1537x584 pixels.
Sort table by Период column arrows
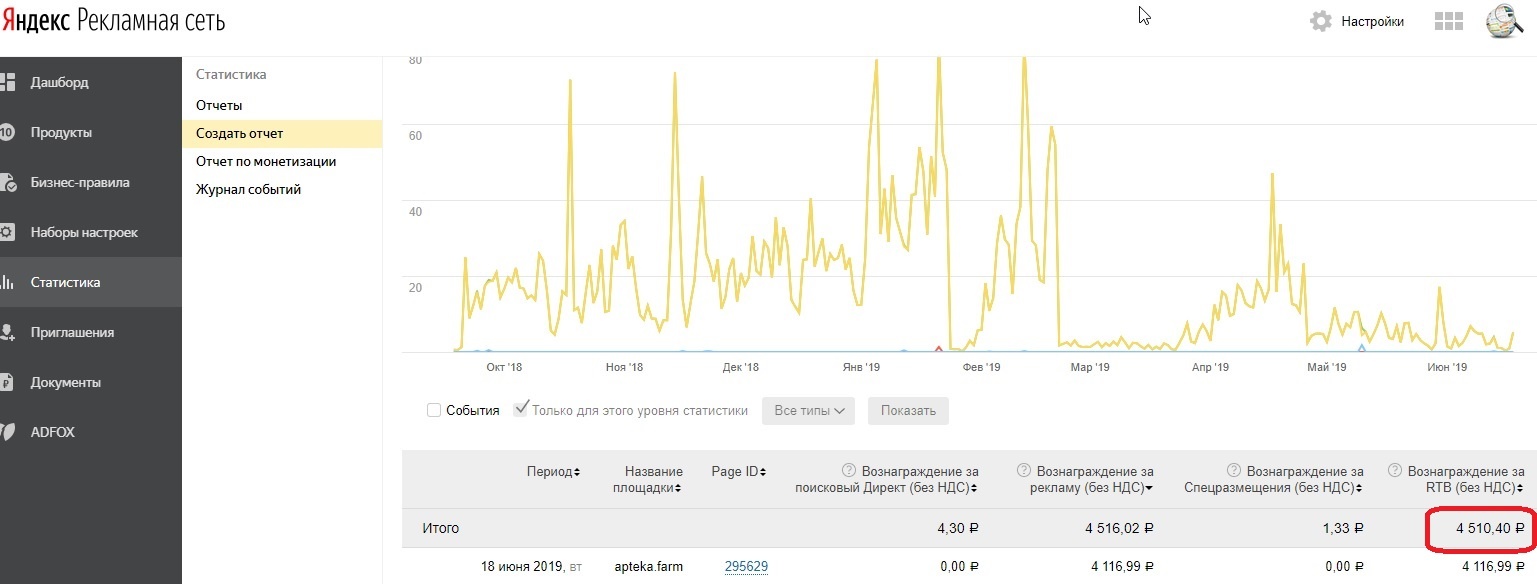577,472
